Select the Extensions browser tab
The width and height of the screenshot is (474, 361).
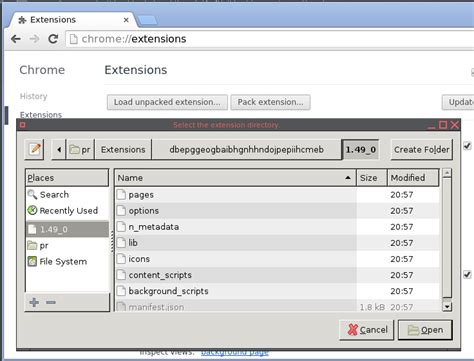73,20
